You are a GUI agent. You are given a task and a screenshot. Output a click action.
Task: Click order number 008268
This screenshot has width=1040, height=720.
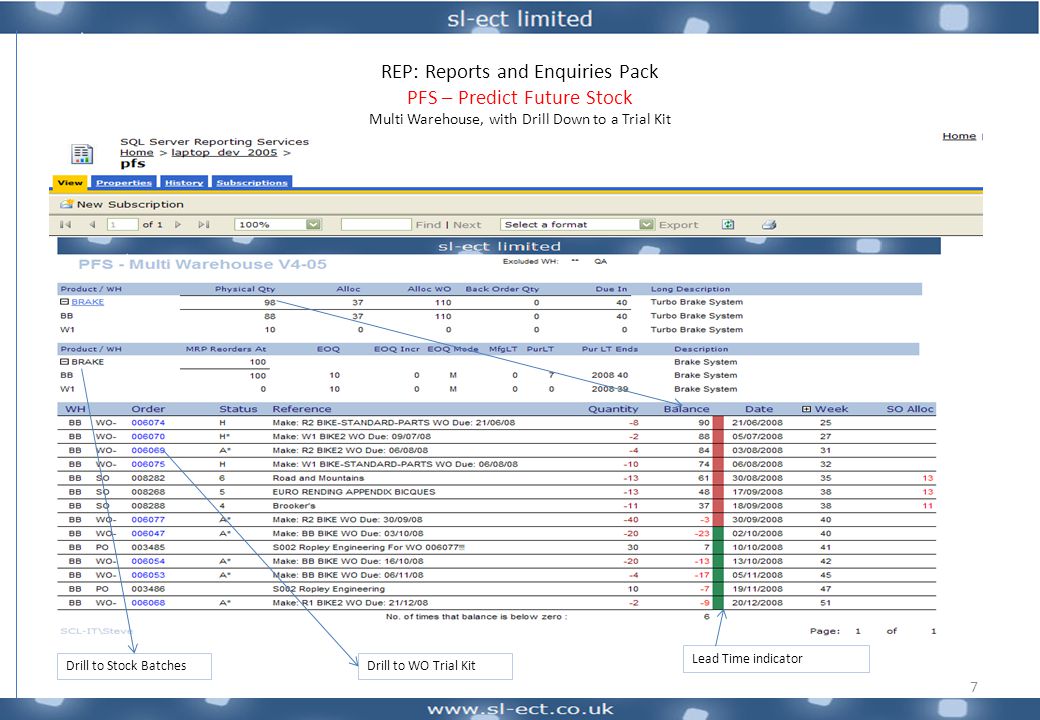coord(148,492)
